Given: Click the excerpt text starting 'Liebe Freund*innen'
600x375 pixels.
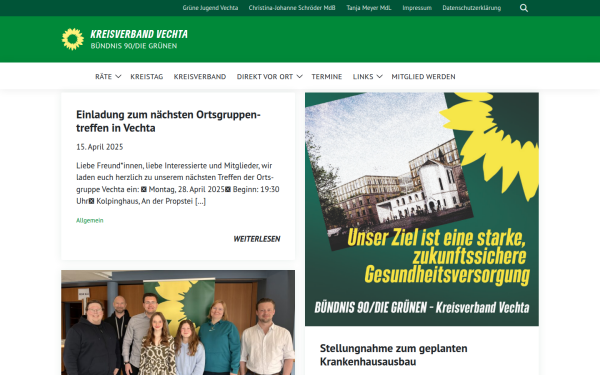Looking at the screenshot, I should pyautogui.click(x=178, y=183).
